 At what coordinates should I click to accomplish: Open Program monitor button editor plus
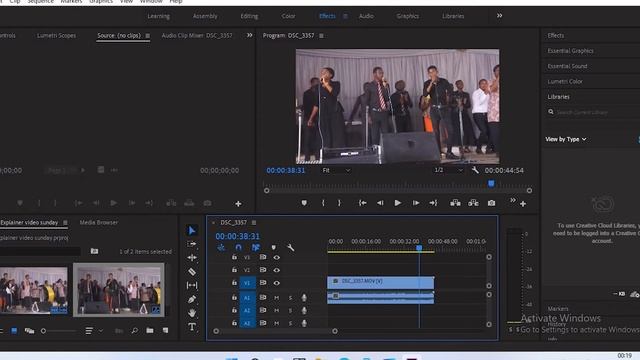point(523,204)
